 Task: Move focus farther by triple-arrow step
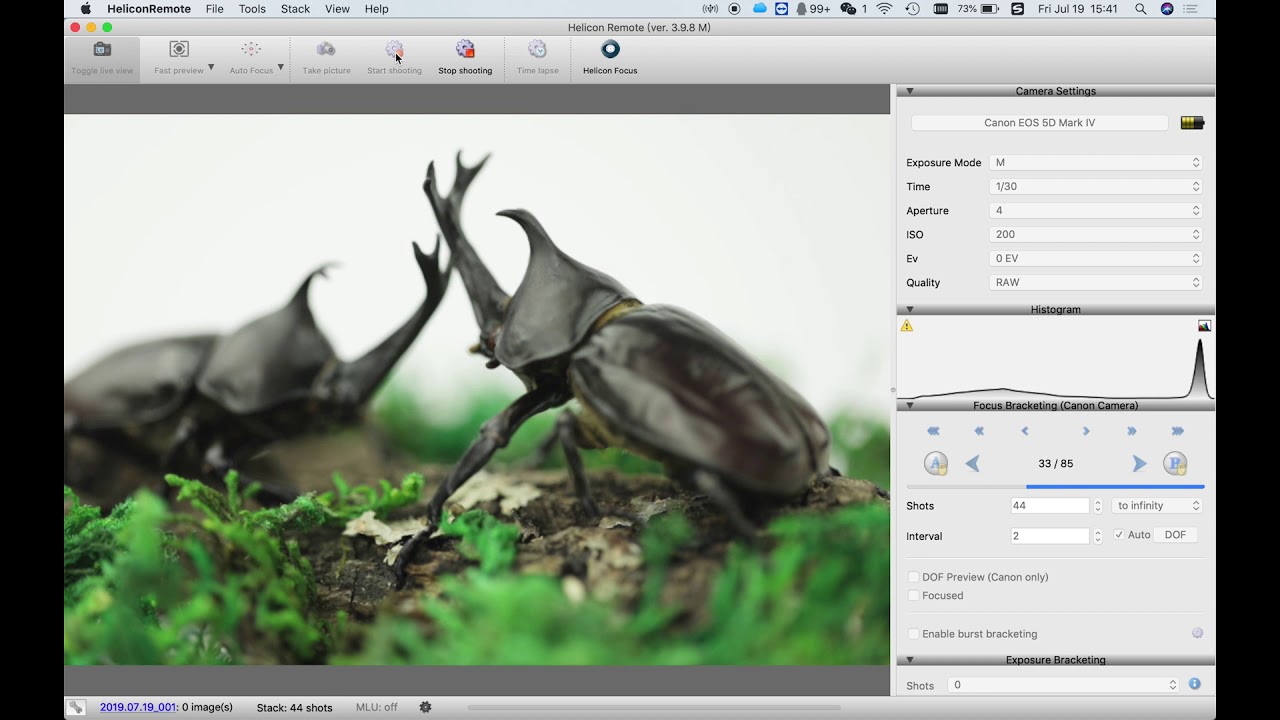1177,431
